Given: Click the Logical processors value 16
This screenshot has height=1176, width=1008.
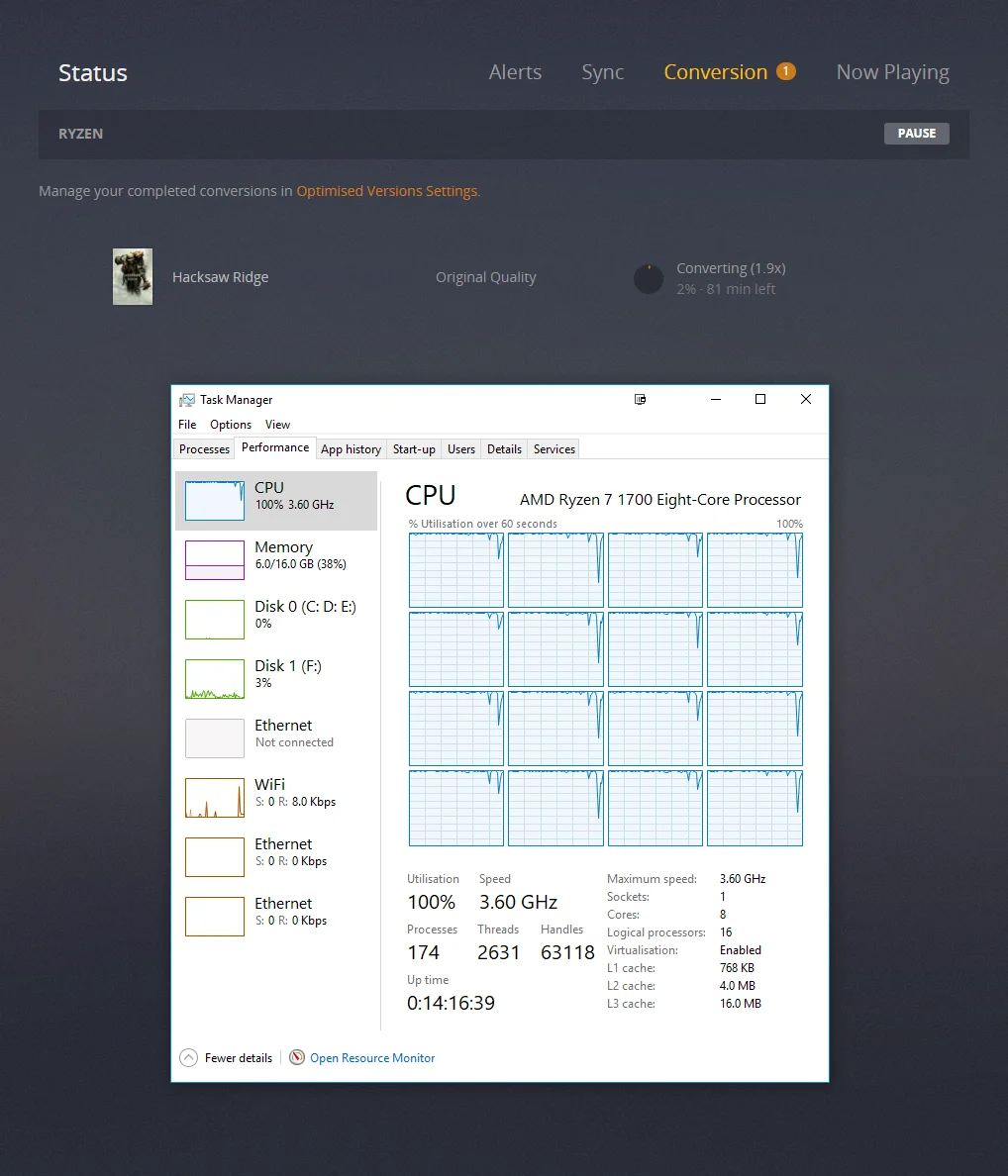Looking at the screenshot, I should point(726,932).
